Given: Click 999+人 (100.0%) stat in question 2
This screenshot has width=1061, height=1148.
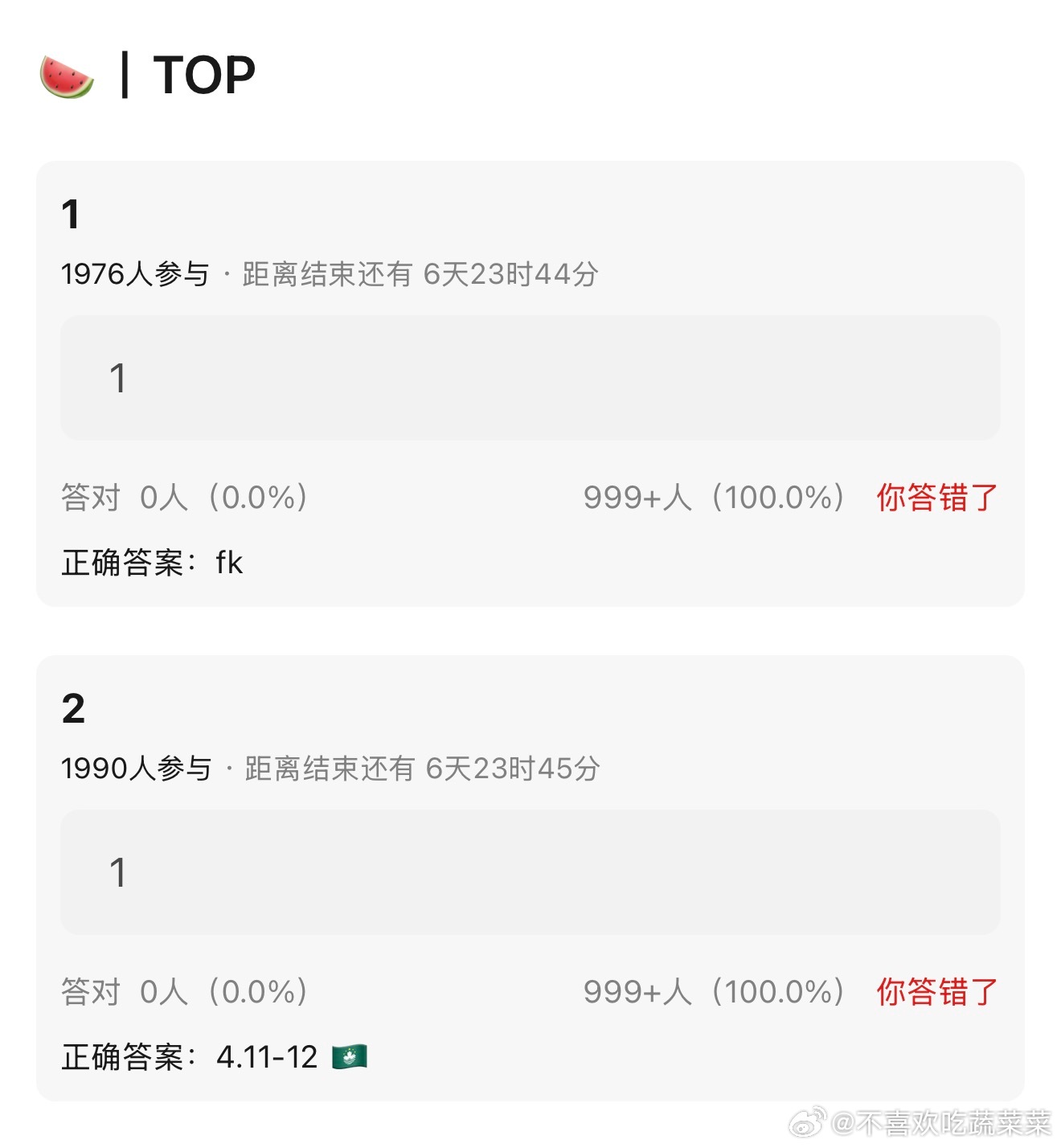Looking at the screenshot, I should coord(715,992).
